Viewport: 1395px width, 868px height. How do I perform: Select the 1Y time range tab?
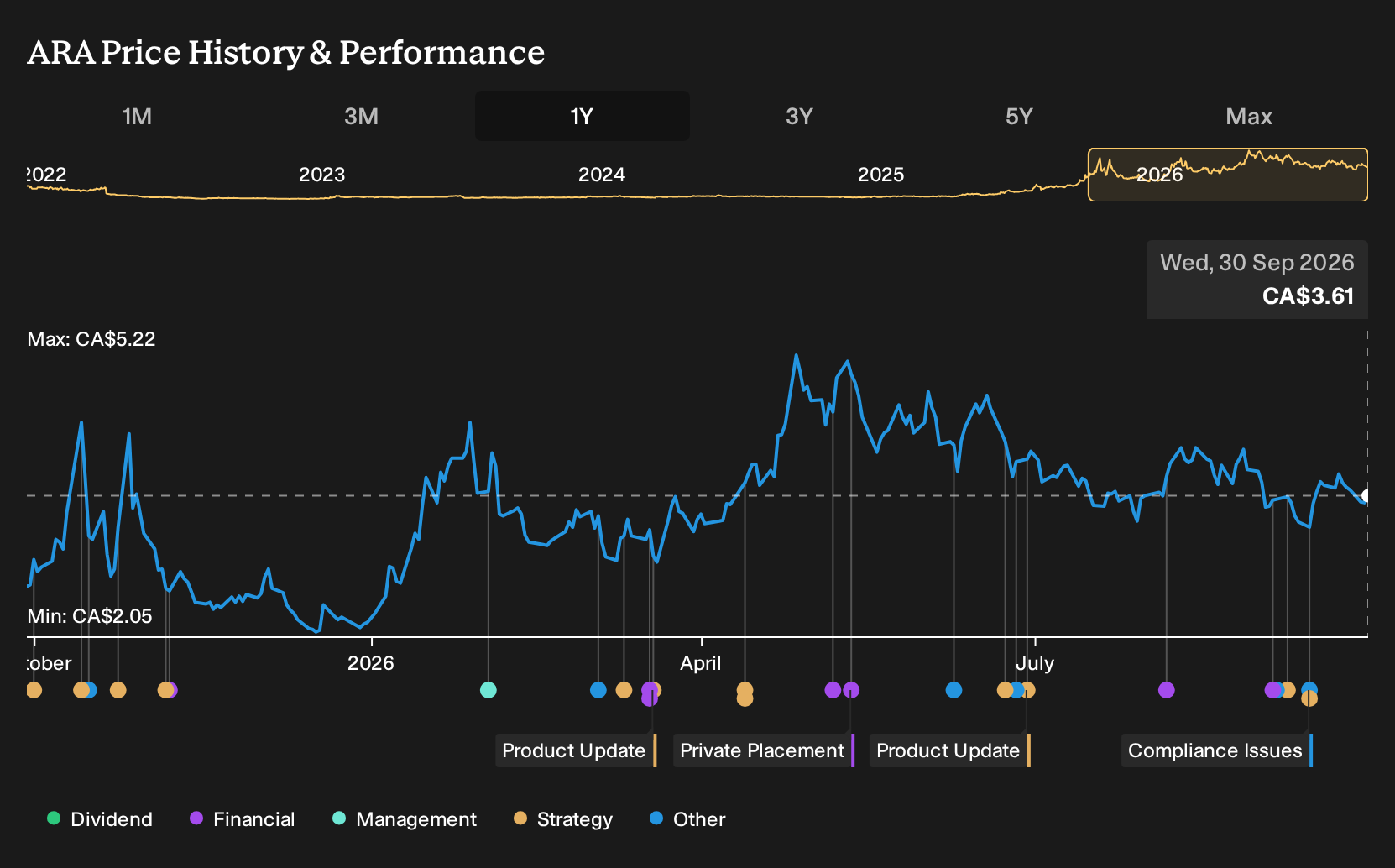point(582,116)
